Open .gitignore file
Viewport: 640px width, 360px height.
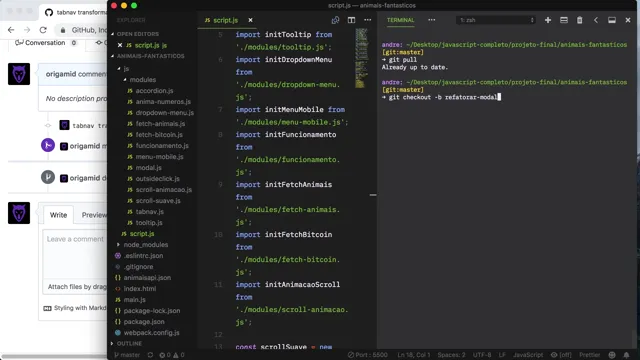139,267
